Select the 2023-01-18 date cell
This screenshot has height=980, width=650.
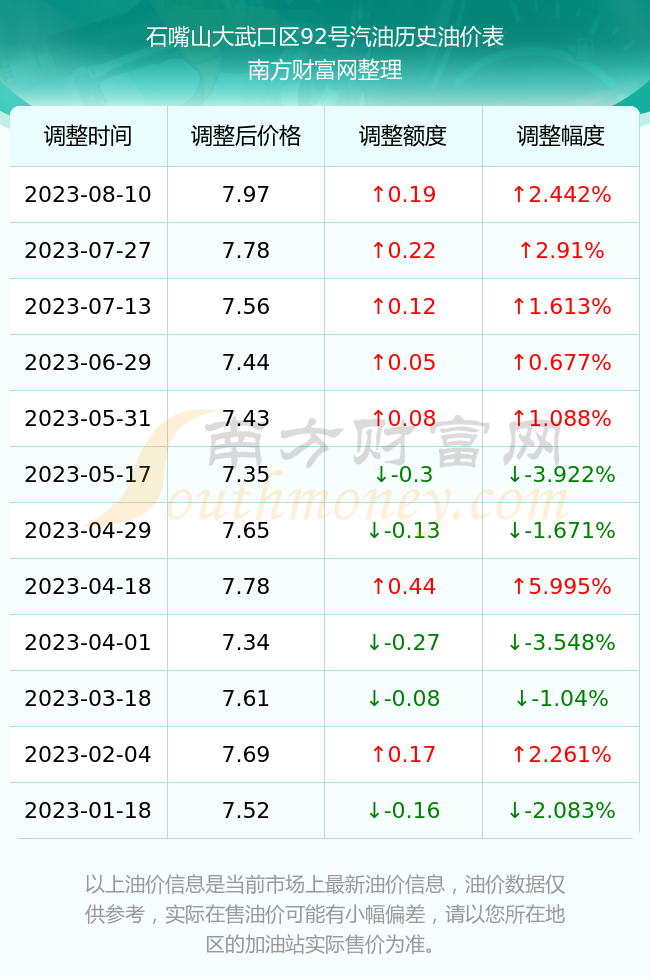click(x=88, y=811)
